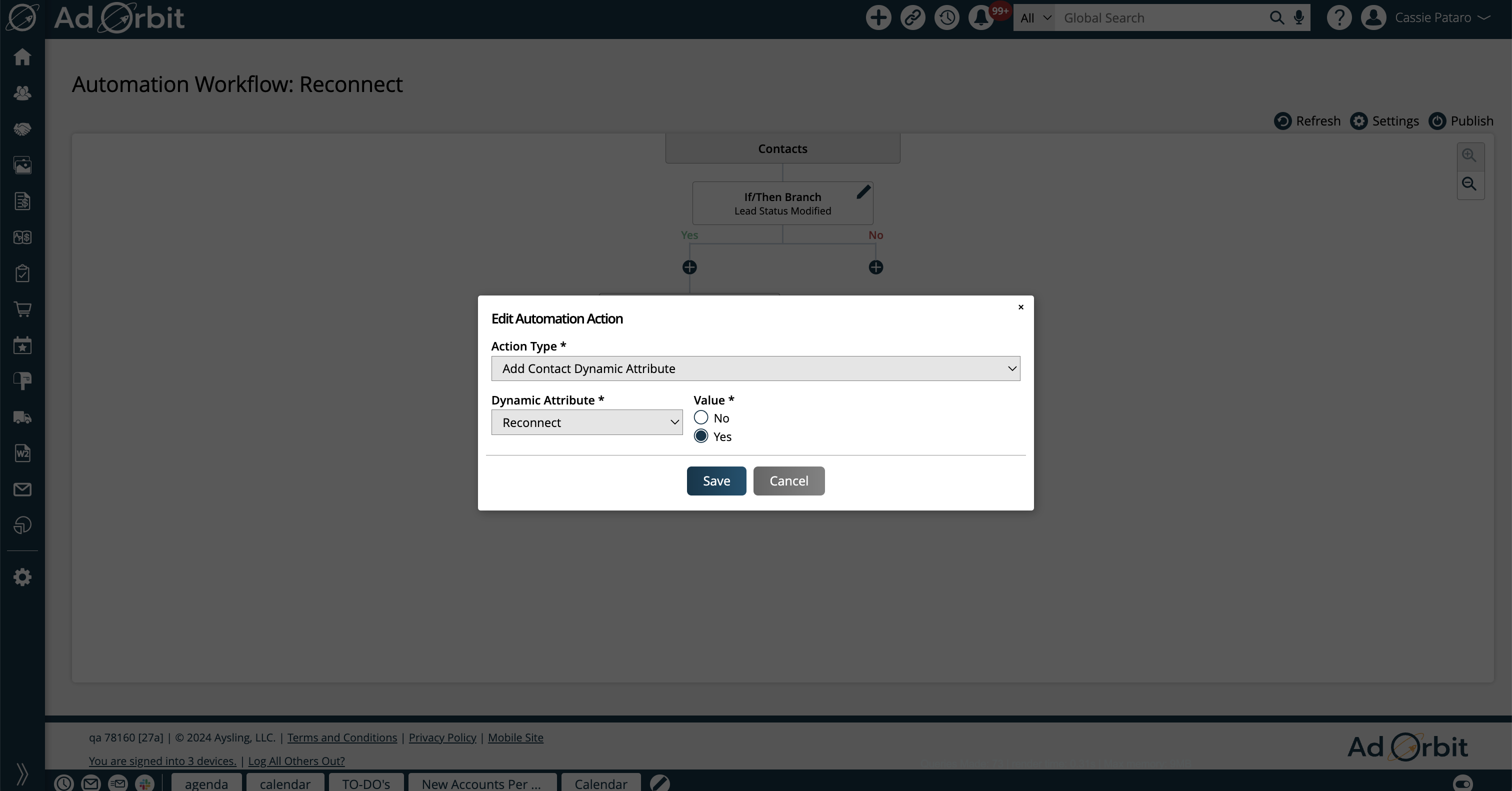Click the Save button in the dialog

715,480
